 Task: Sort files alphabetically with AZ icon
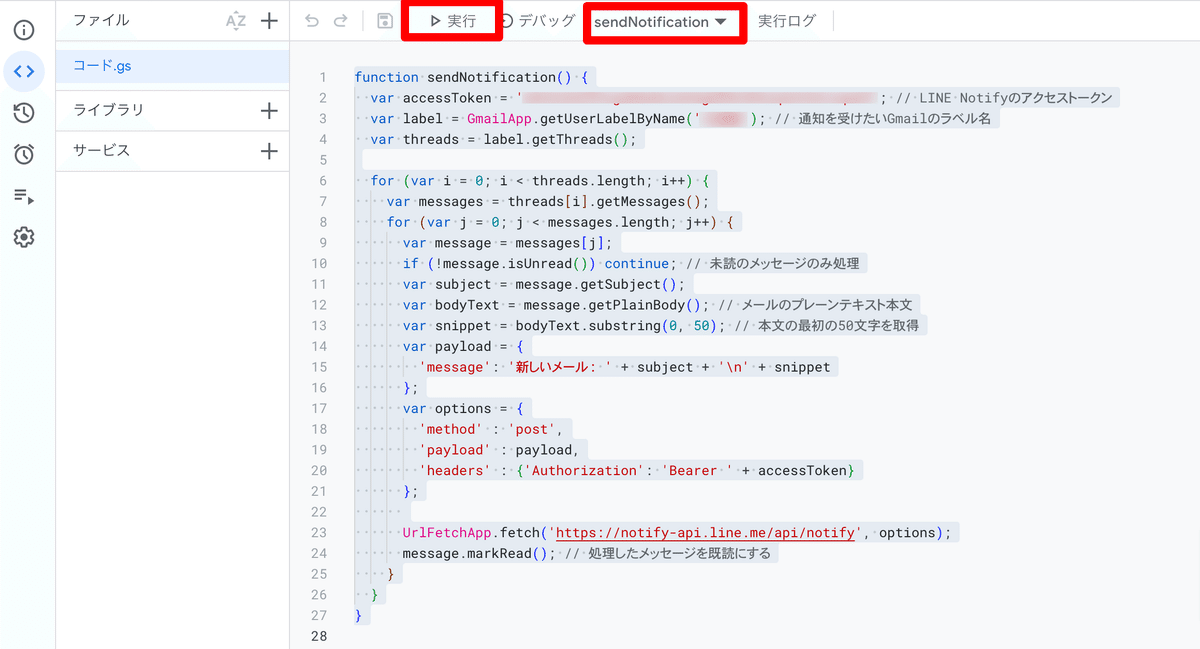[x=236, y=21]
